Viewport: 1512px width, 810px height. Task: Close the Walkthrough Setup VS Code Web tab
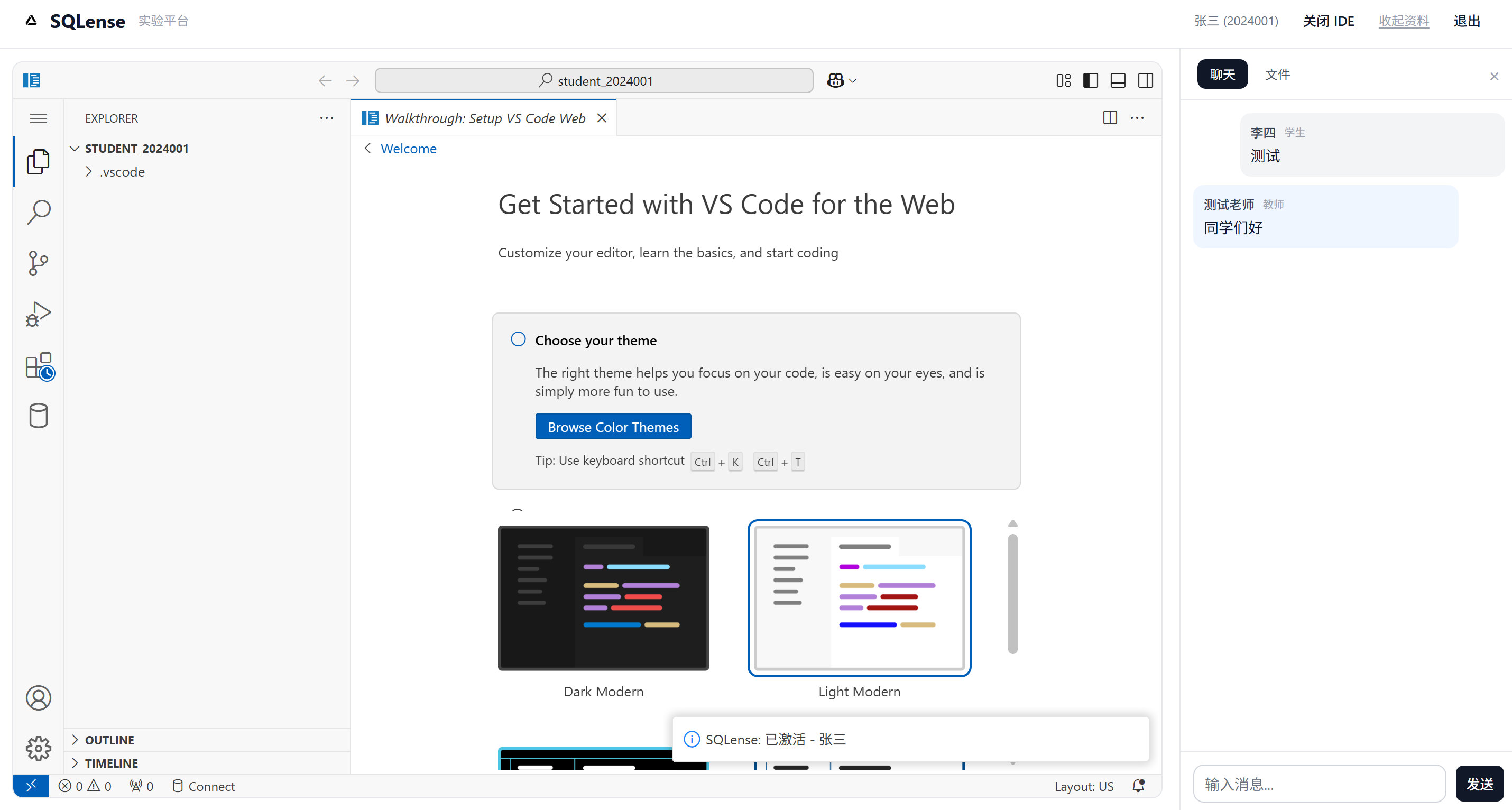pyautogui.click(x=602, y=118)
